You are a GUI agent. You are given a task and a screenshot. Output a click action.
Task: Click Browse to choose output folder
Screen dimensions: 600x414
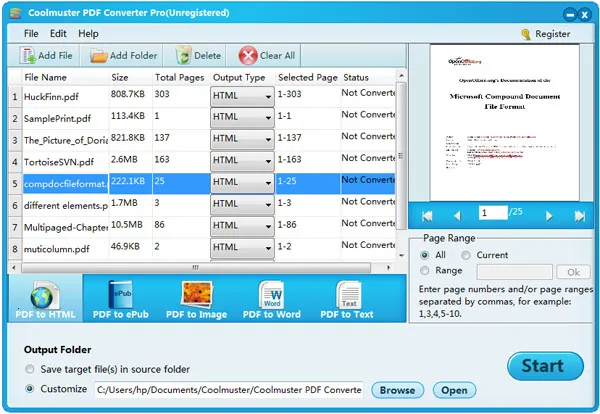tap(397, 390)
